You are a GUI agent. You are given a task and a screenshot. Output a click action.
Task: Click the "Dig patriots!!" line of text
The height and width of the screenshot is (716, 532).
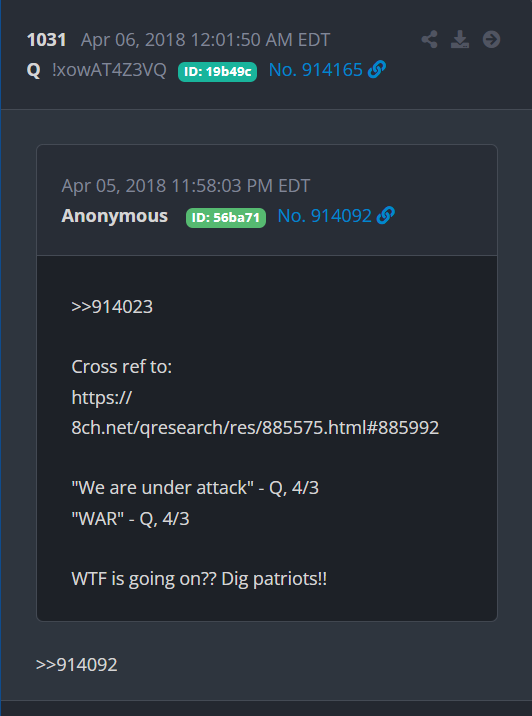(274, 579)
